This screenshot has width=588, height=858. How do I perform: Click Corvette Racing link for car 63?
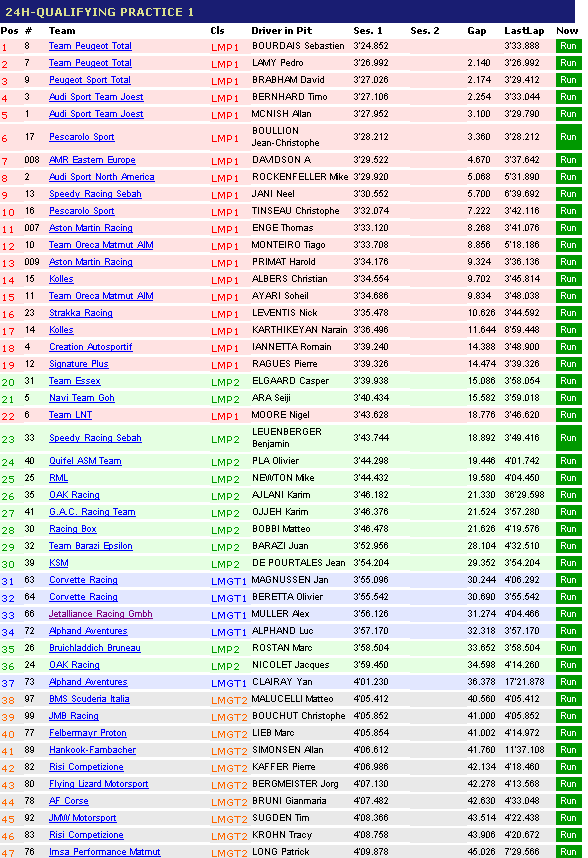(x=83, y=580)
